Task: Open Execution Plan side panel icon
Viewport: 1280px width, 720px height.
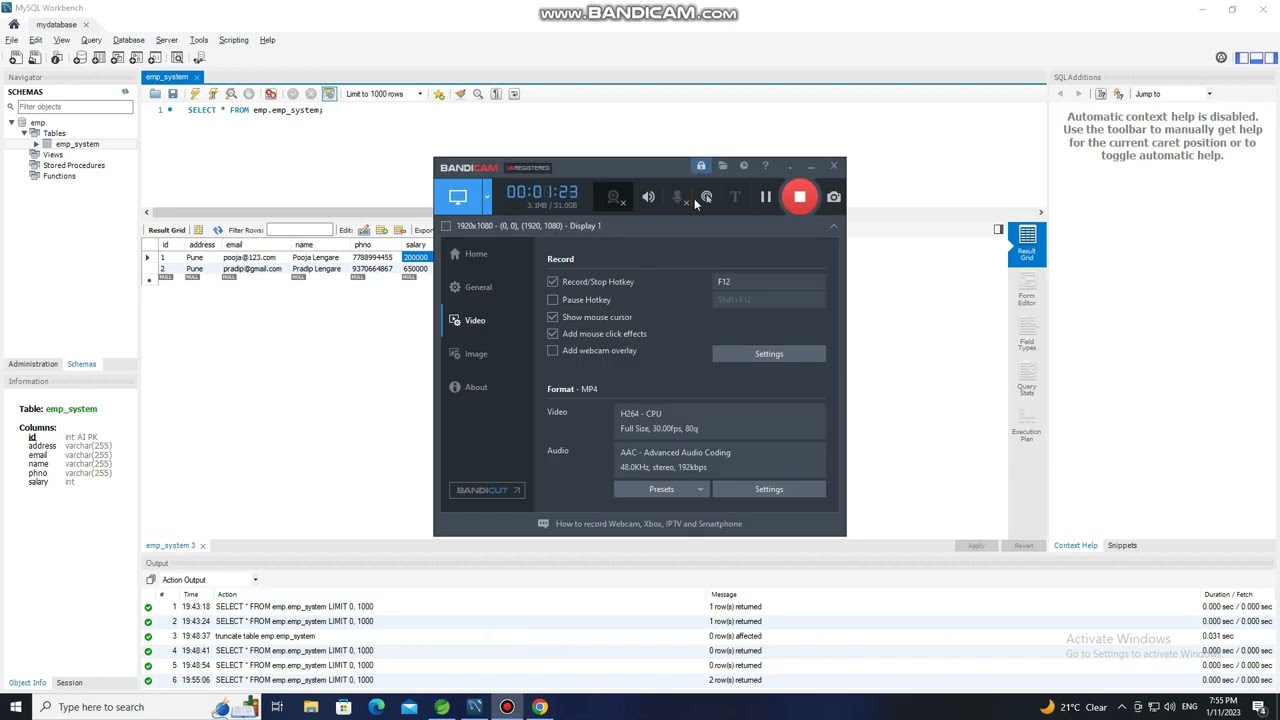Action: (1027, 424)
